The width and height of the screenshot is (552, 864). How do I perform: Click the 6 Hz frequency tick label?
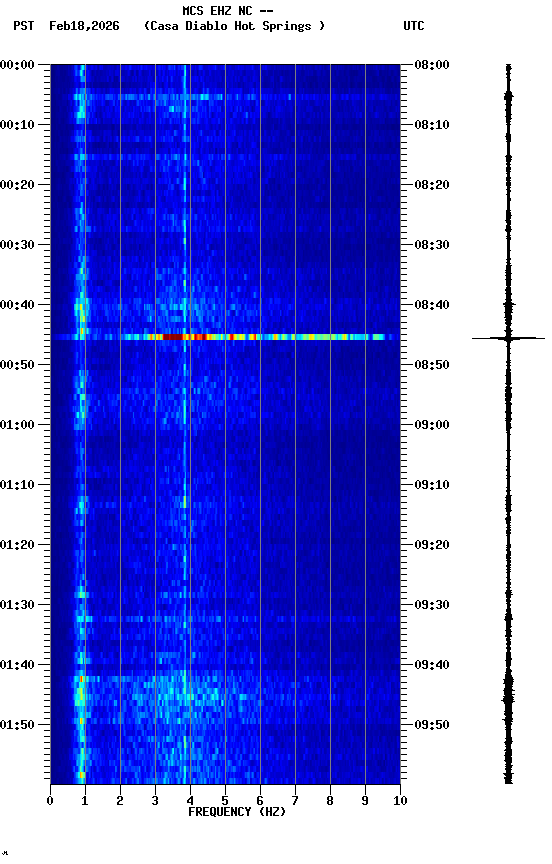coord(260,801)
